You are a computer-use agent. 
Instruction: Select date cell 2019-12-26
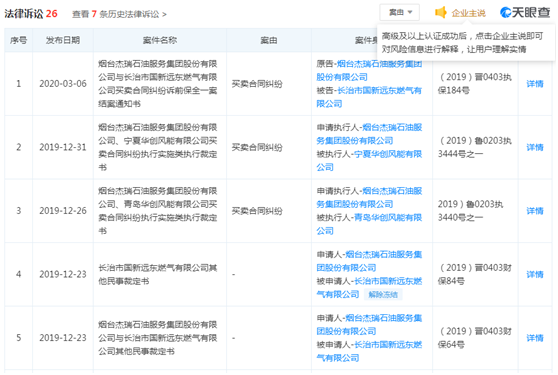pyautogui.click(x=63, y=211)
